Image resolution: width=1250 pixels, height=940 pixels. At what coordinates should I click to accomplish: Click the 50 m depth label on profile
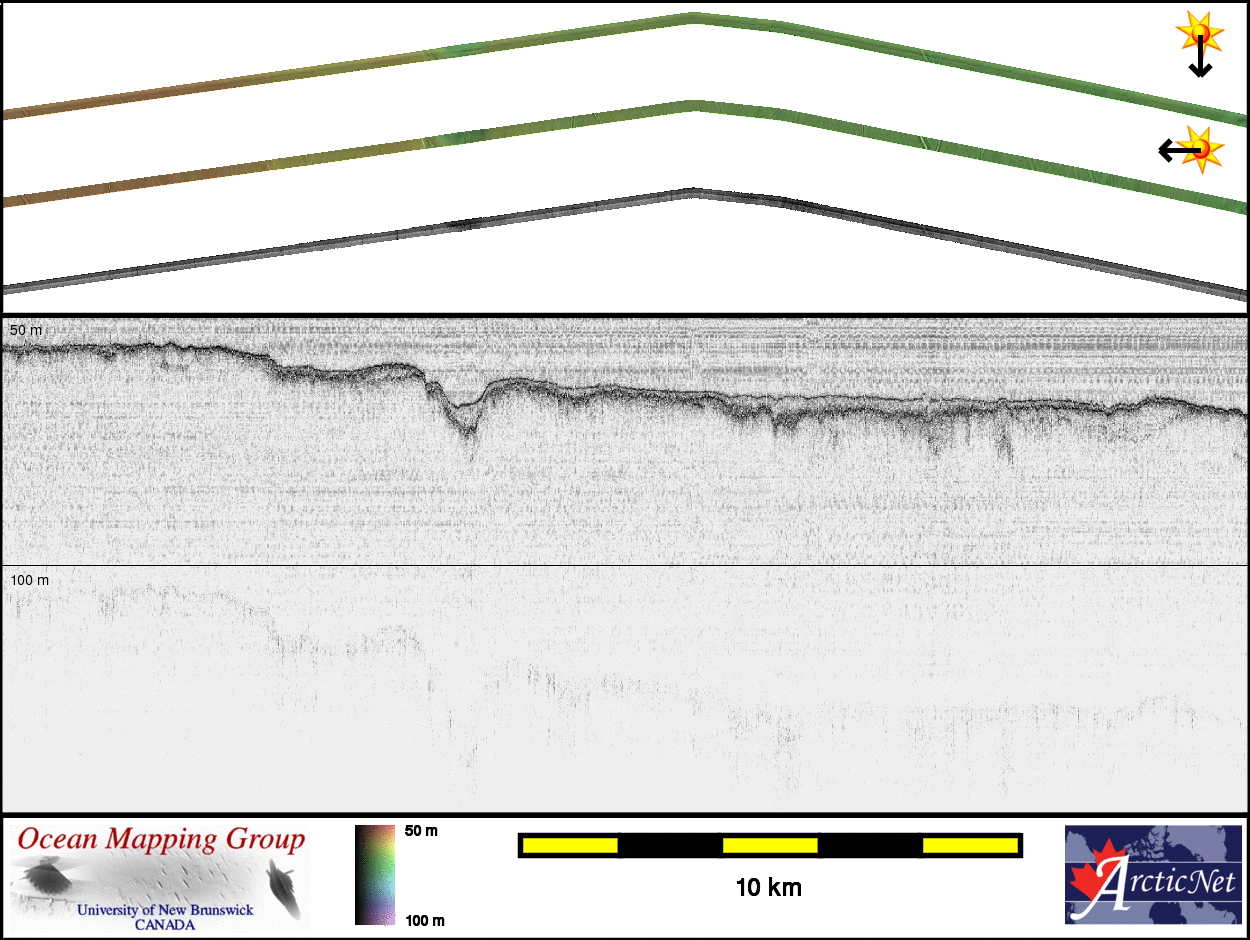[x=24, y=330]
